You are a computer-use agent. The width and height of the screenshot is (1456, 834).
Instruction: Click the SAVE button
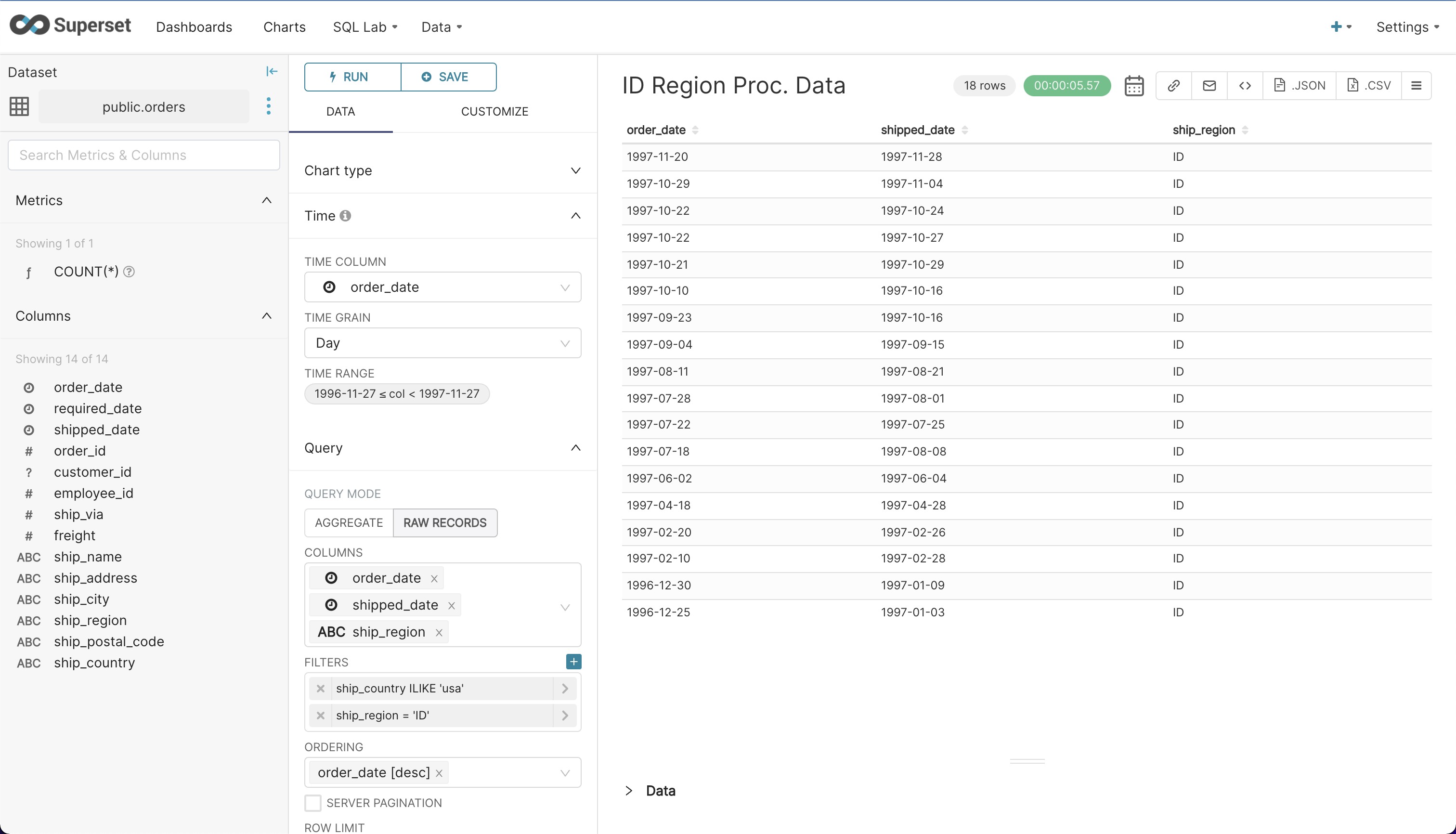point(448,76)
